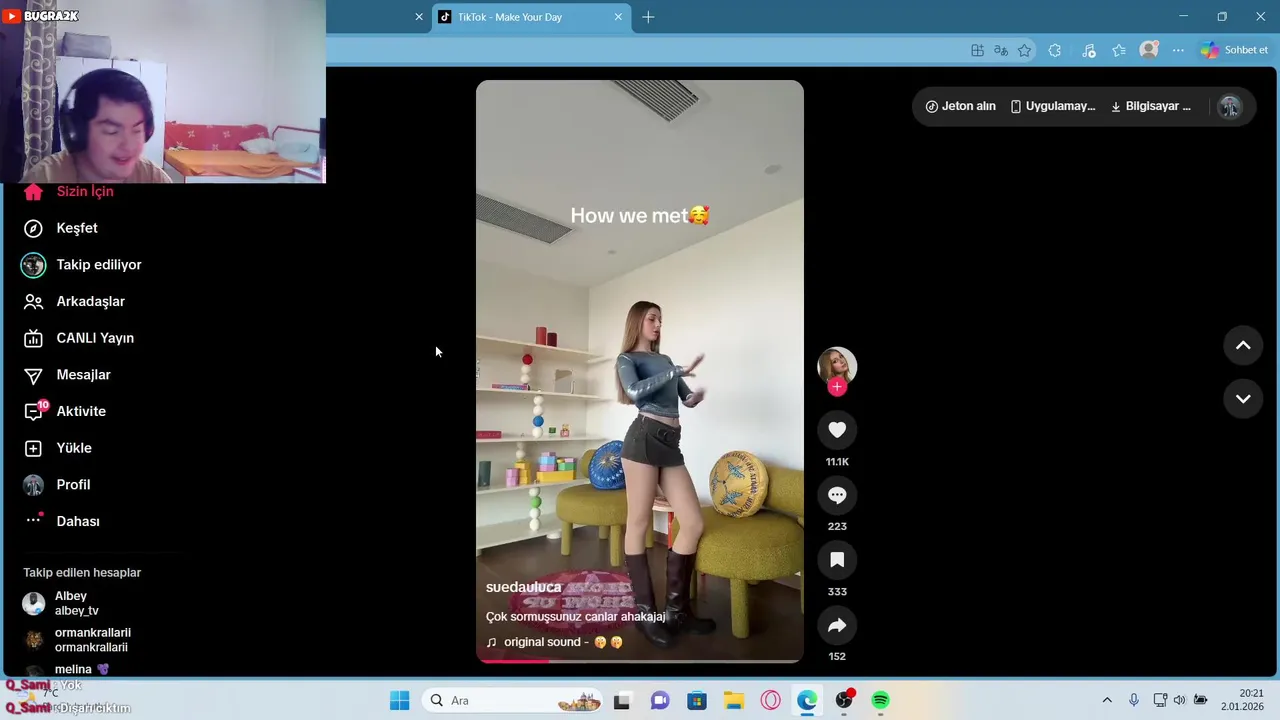Viewport: 1280px width, 720px height.
Task: Open Edge split screen apps icon
Action: click(x=977, y=50)
